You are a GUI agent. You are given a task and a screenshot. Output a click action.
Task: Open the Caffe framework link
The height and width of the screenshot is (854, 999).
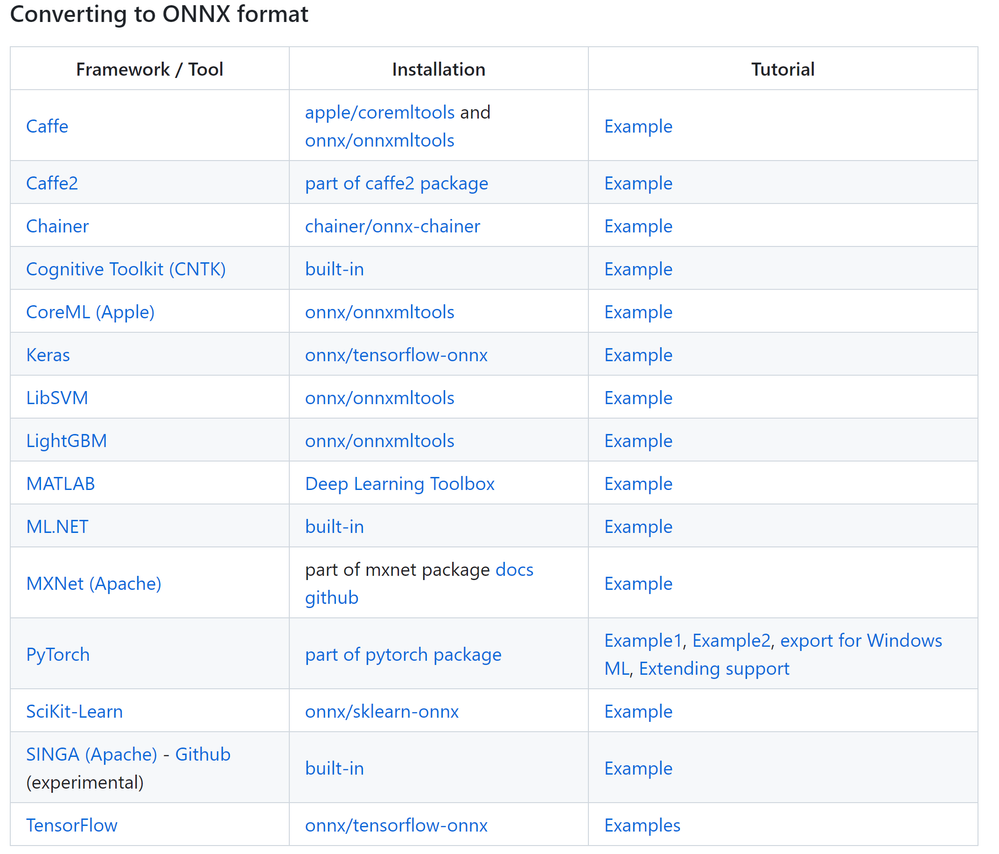pos(47,126)
